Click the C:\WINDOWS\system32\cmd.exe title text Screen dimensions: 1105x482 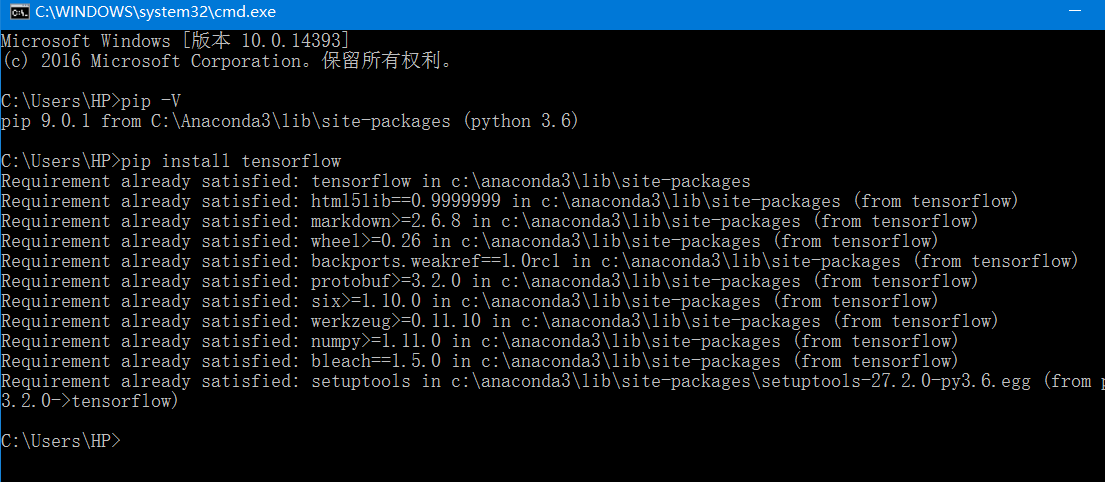click(155, 12)
